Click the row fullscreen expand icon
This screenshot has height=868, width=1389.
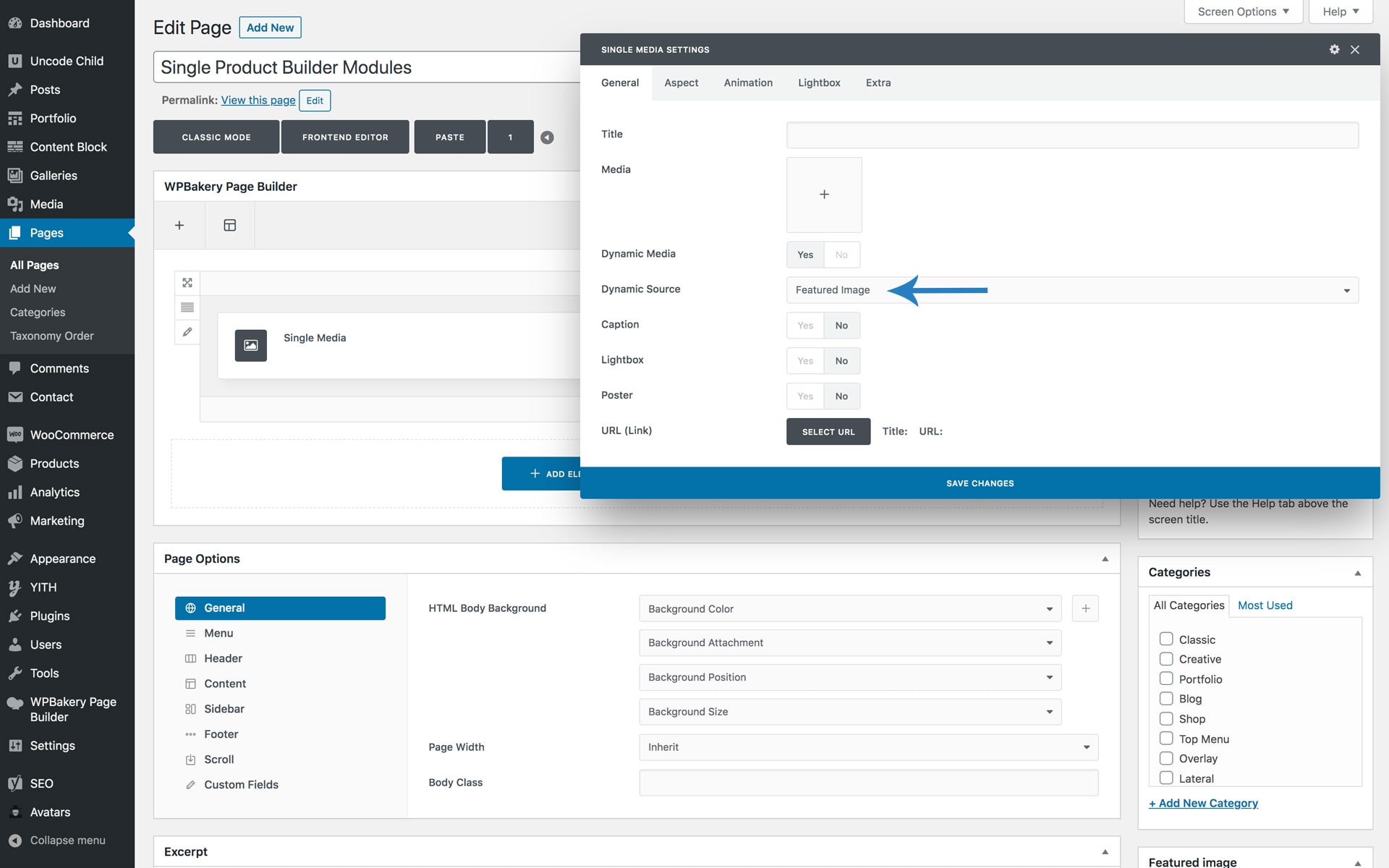[187, 283]
